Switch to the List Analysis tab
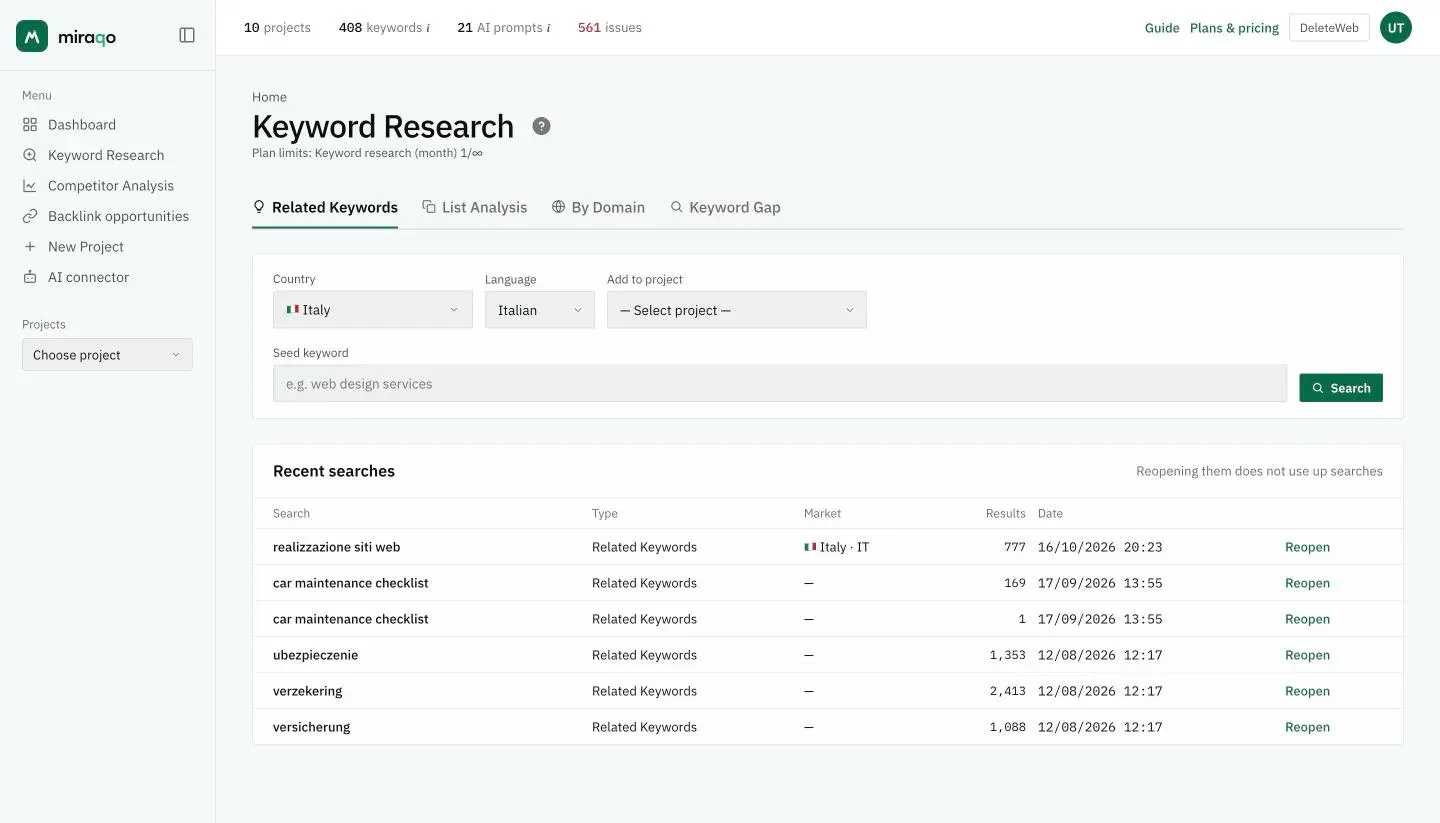Image resolution: width=1440 pixels, height=823 pixels. (x=475, y=207)
